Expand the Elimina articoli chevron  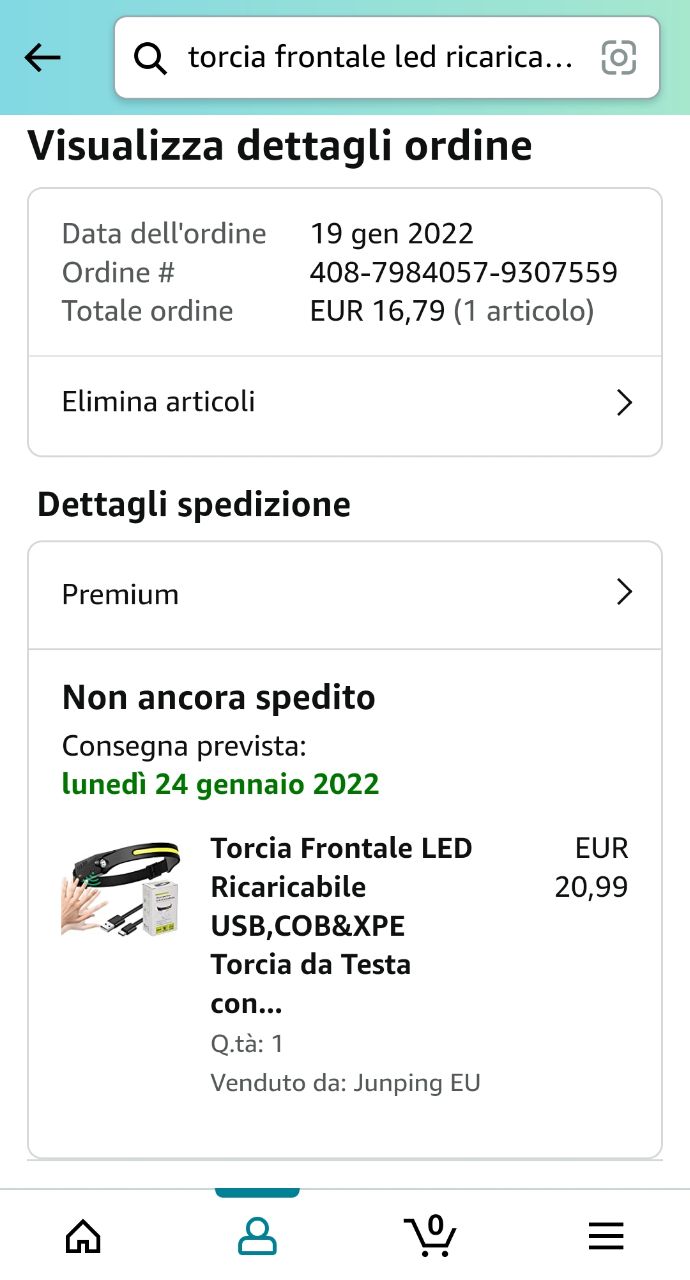(x=625, y=403)
